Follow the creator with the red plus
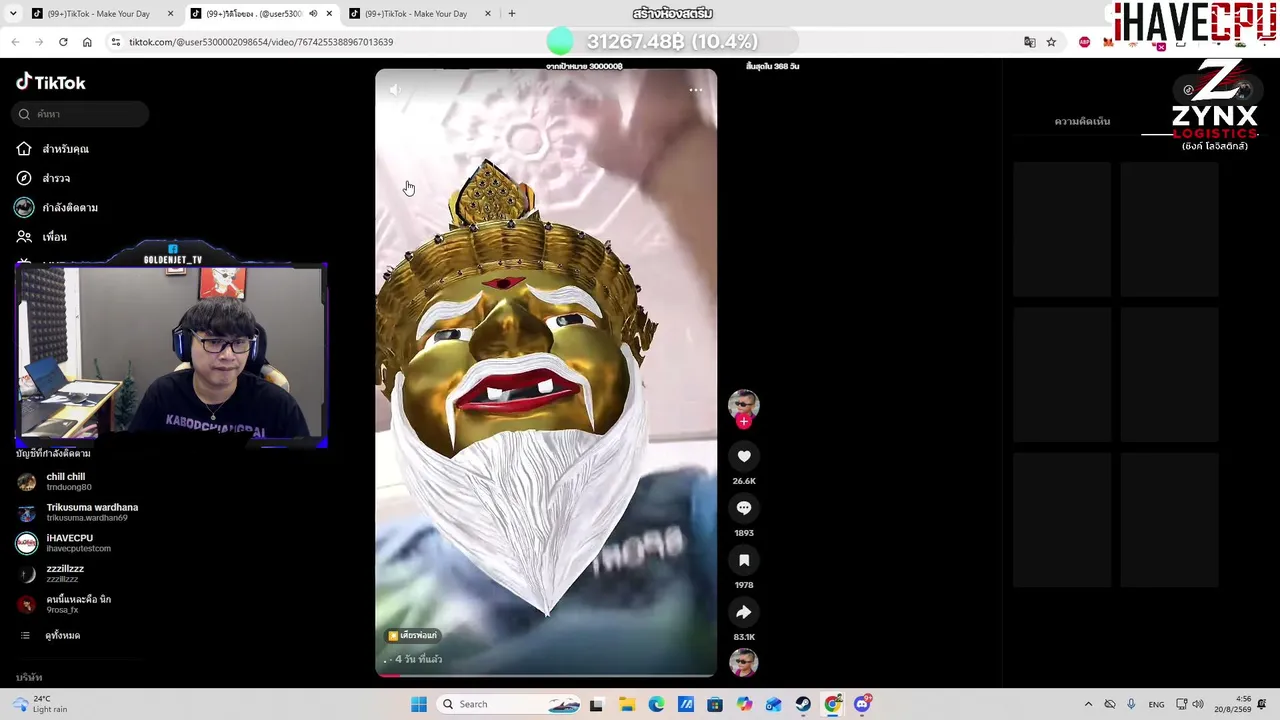Image resolution: width=1280 pixels, height=720 pixels. [x=743, y=422]
